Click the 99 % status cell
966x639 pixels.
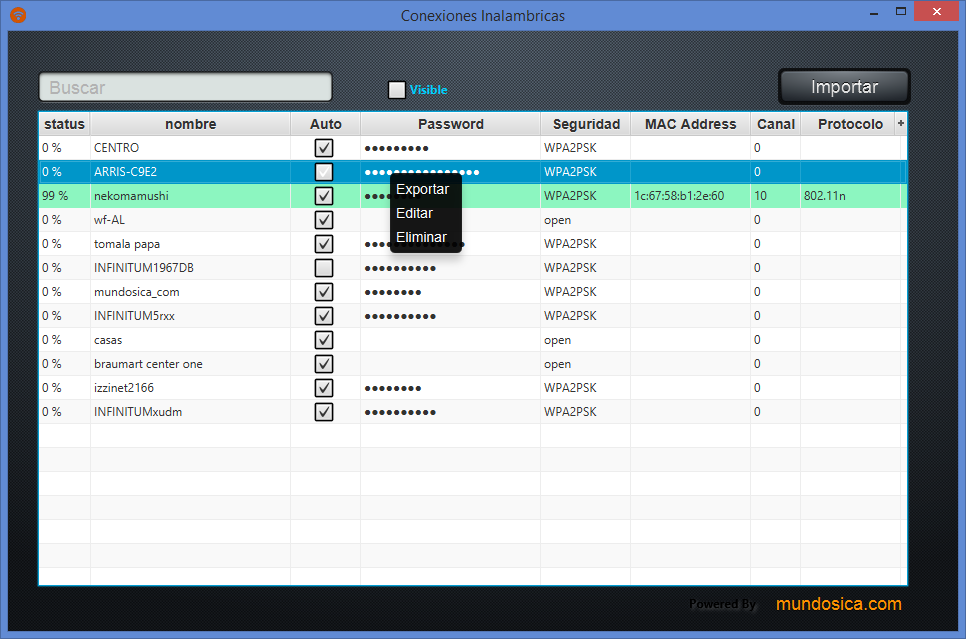pyautogui.click(x=55, y=196)
